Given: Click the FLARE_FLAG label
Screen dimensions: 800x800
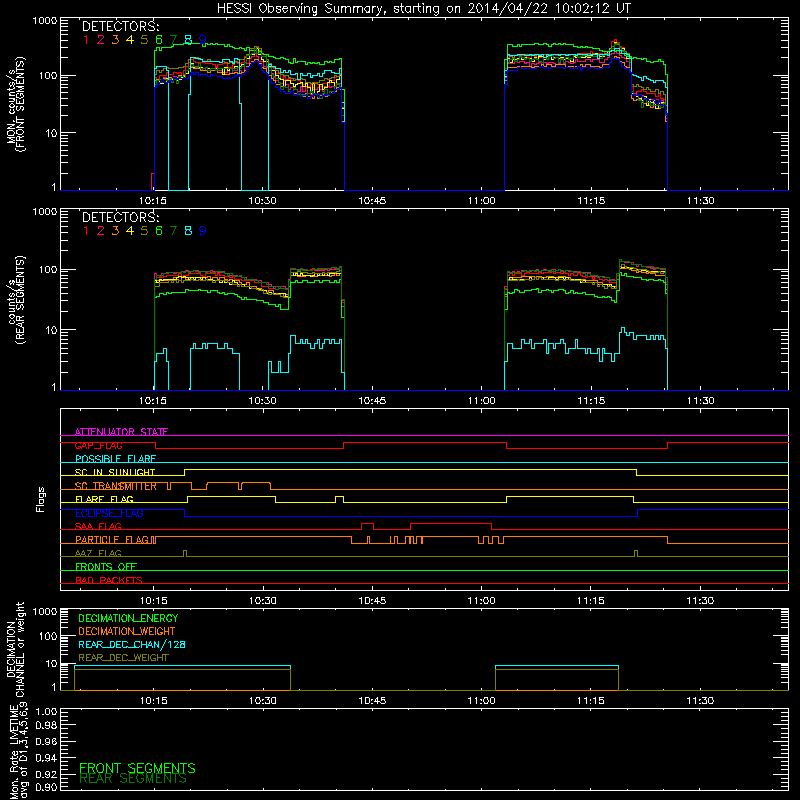Looking at the screenshot, I should coord(104,499).
